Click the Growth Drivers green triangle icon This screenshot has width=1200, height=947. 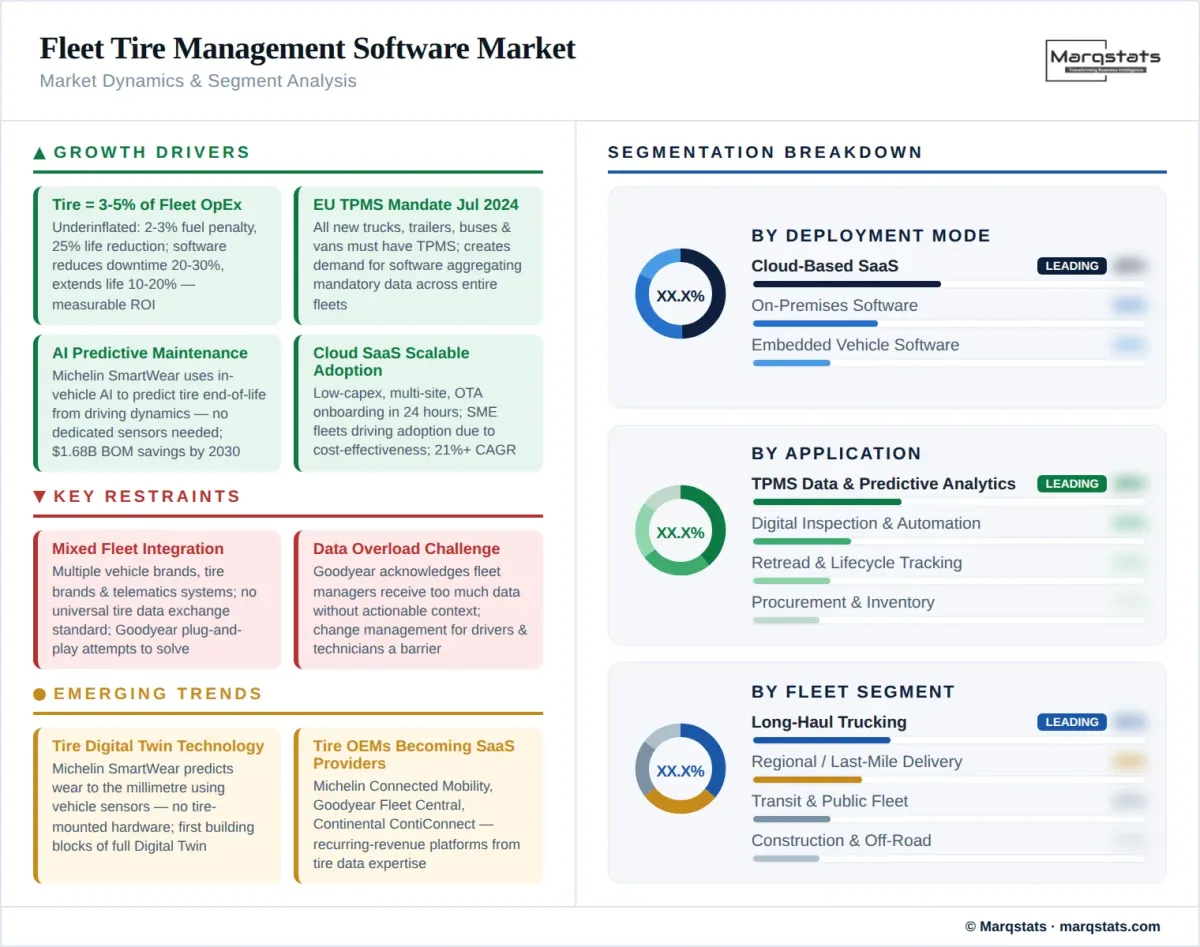(39, 152)
